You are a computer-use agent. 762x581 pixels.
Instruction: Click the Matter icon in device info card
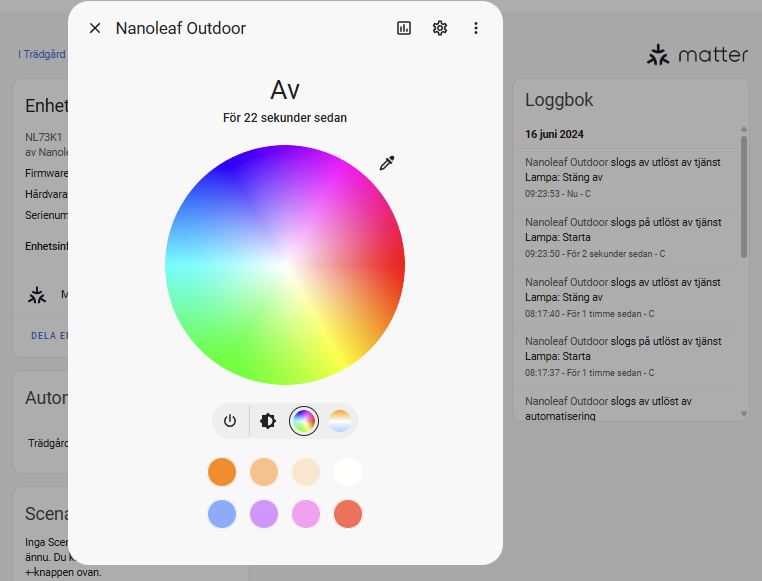(37, 295)
